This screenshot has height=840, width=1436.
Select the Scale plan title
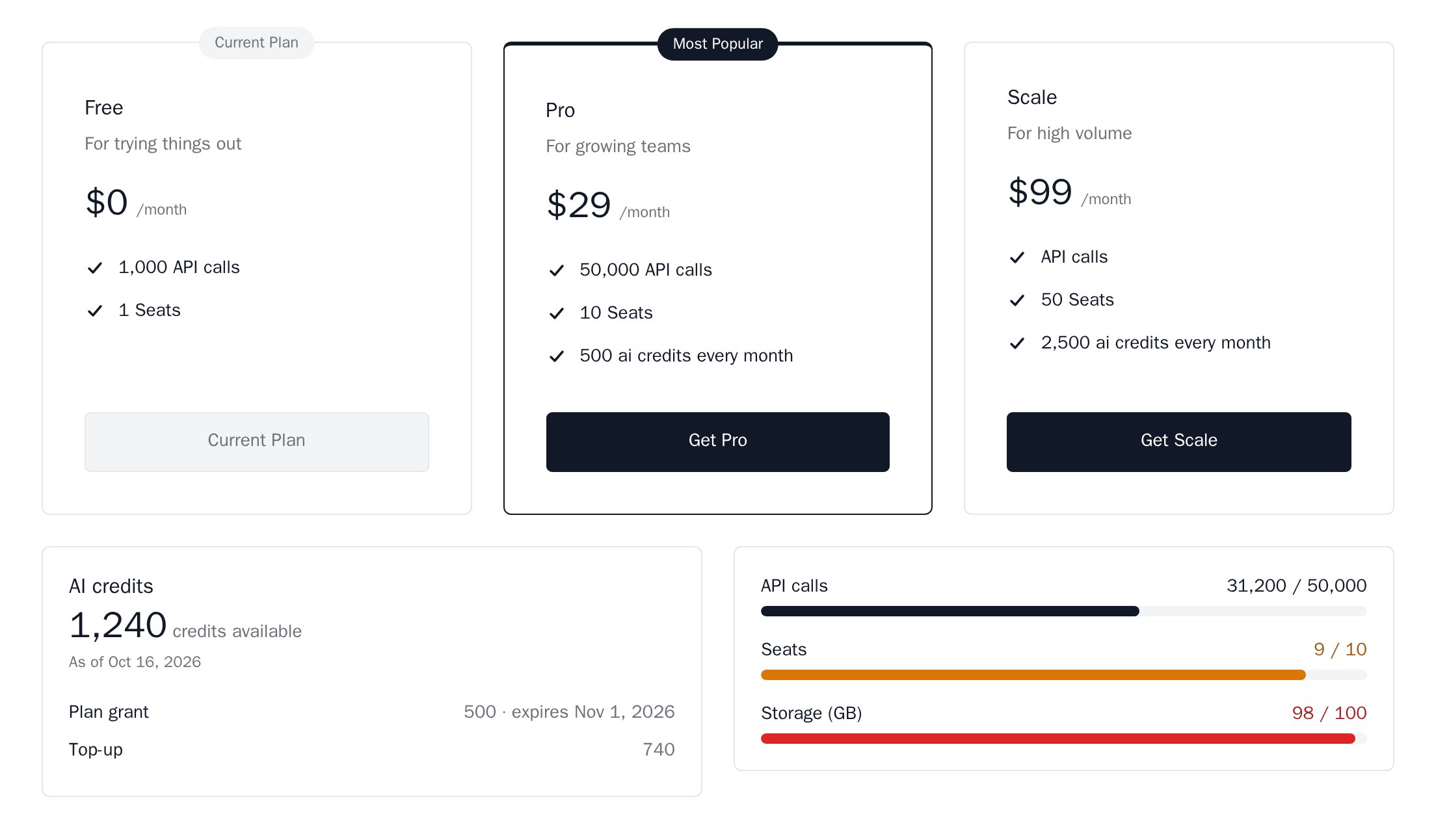(x=1032, y=98)
